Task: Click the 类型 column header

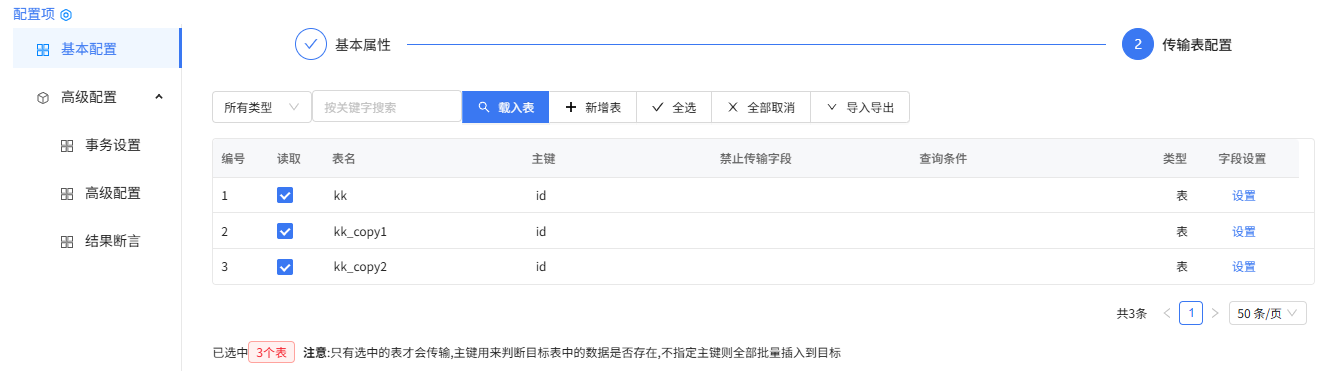Action: pos(1175,159)
